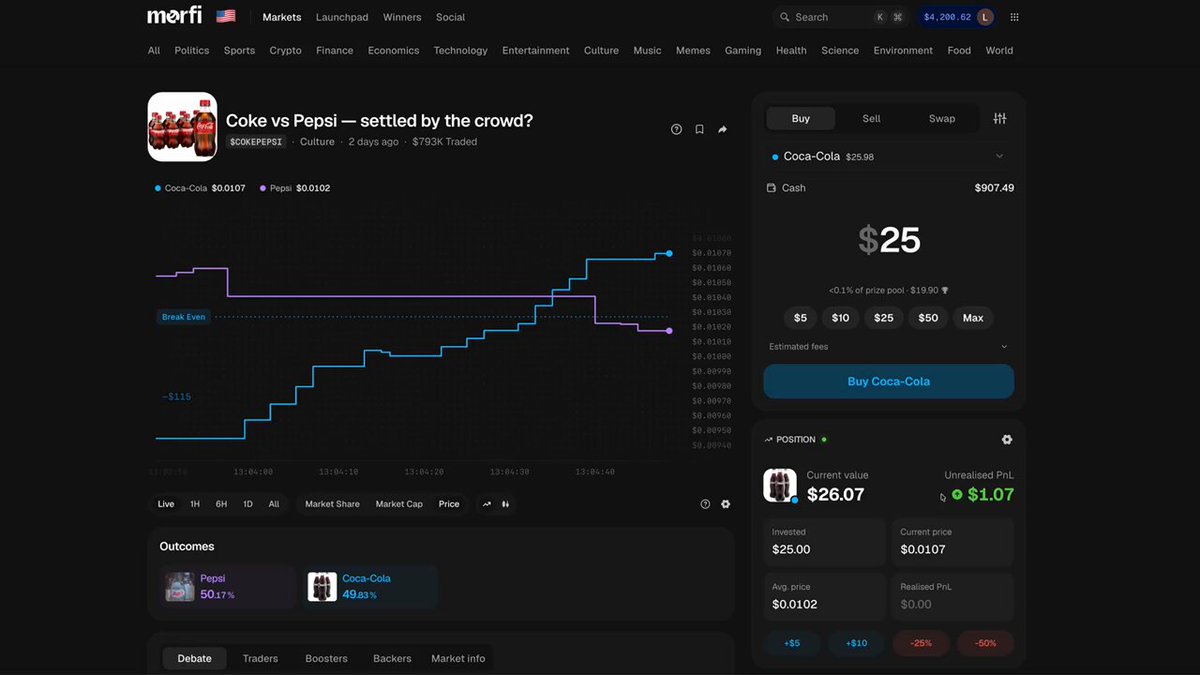This screenshot has height=675, width=1200.
Task: Open chart help question mark
Action: coord(705,504)
